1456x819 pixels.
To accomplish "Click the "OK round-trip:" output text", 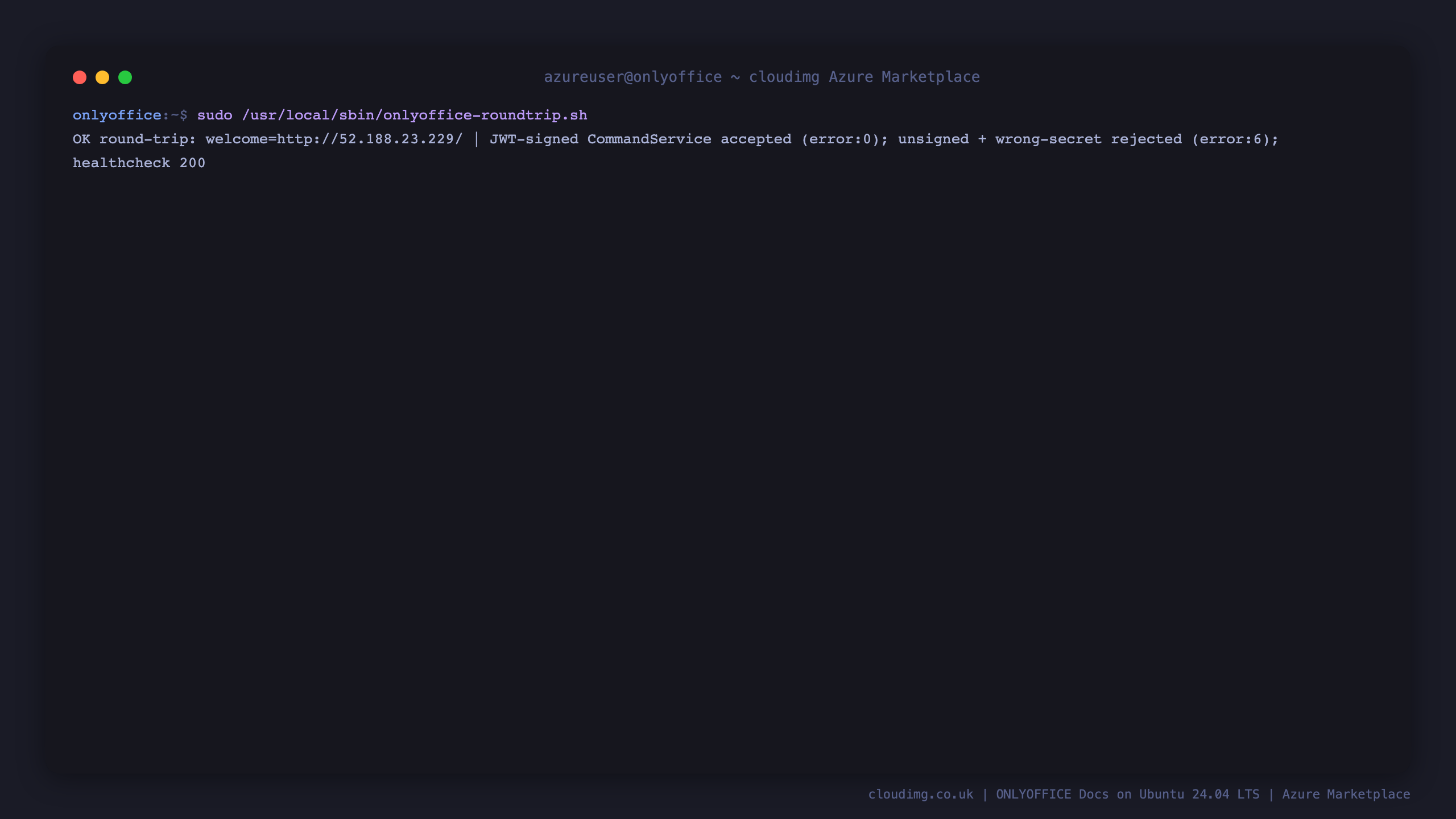I will tap(134, 139).
